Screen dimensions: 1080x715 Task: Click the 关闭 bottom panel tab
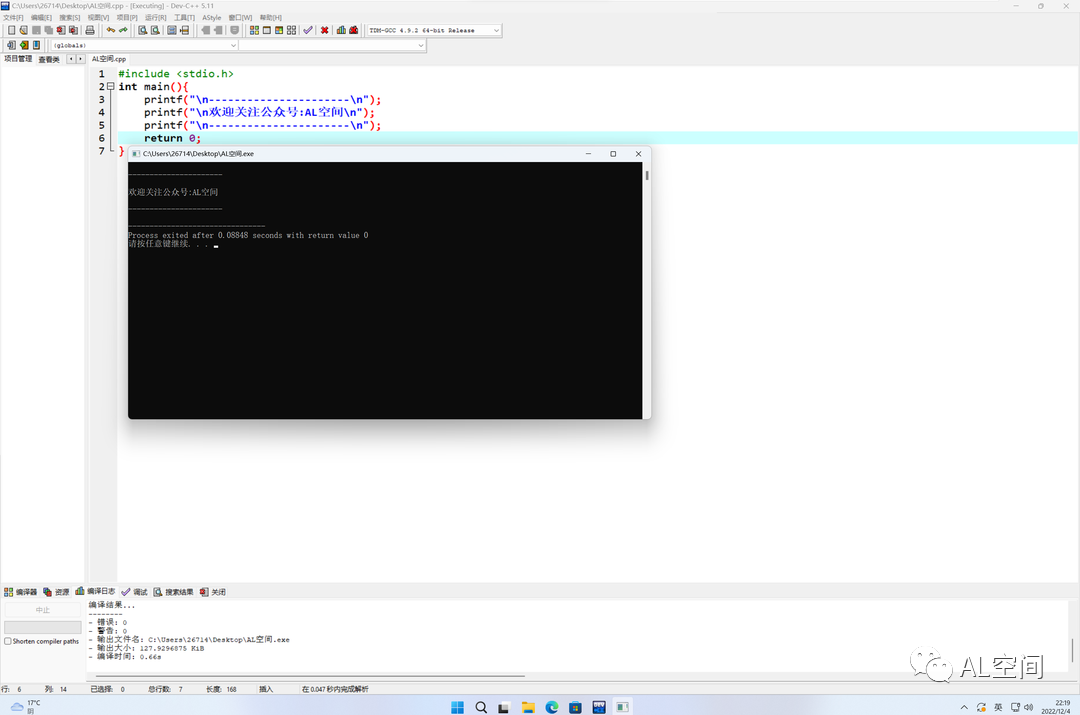click(x=213, y=592)
